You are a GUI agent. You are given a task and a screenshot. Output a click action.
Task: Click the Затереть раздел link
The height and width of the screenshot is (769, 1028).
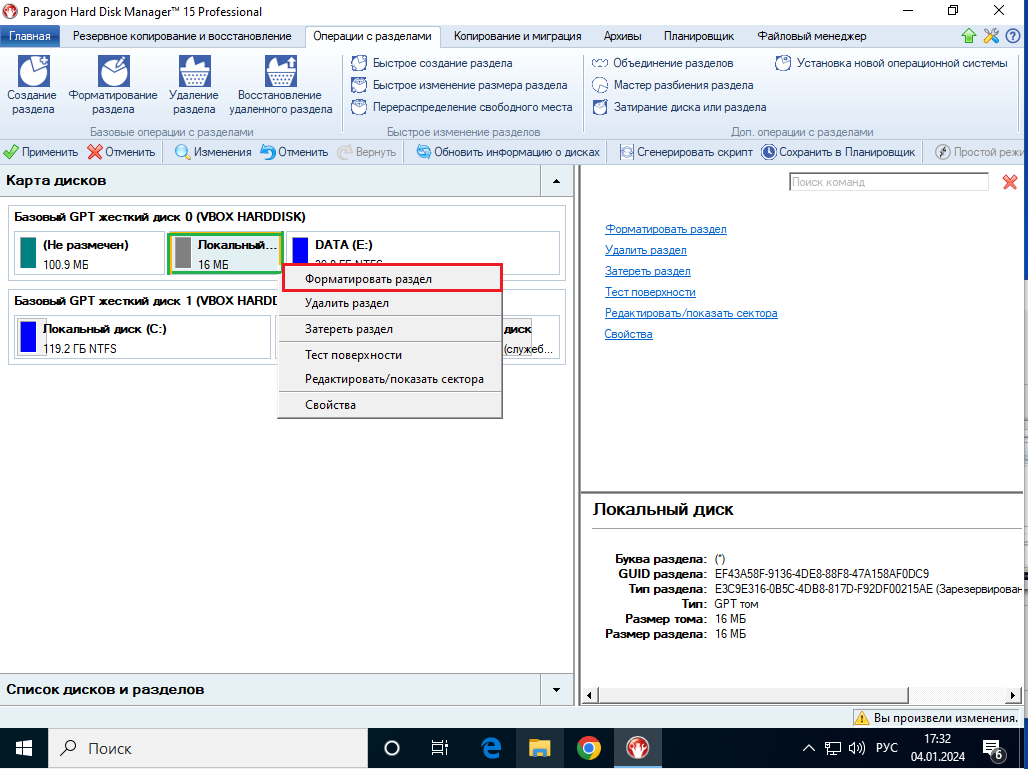pos(648,271)
